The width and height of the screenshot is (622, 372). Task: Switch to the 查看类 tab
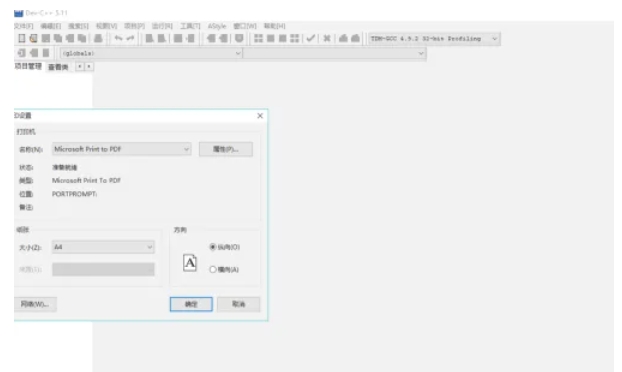58,67
